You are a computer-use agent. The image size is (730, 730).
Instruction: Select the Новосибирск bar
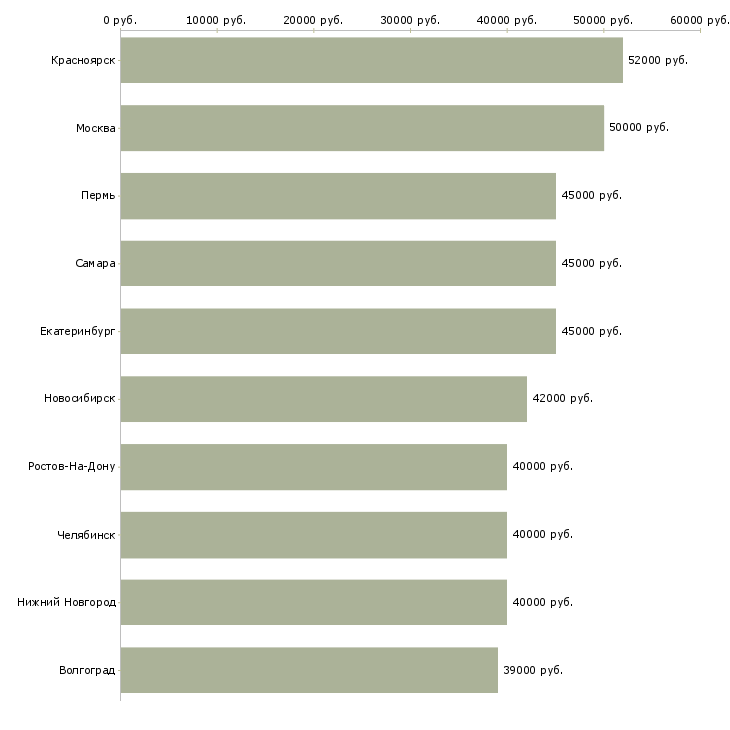point(323,399)
